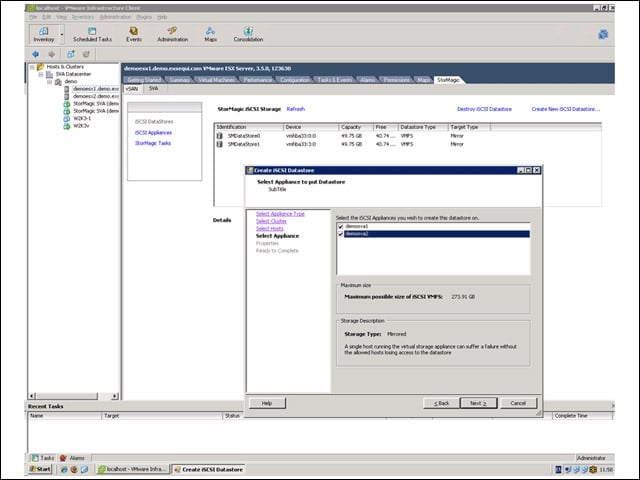
Task: Open the Windows Start menu
Action: (40, 469)
